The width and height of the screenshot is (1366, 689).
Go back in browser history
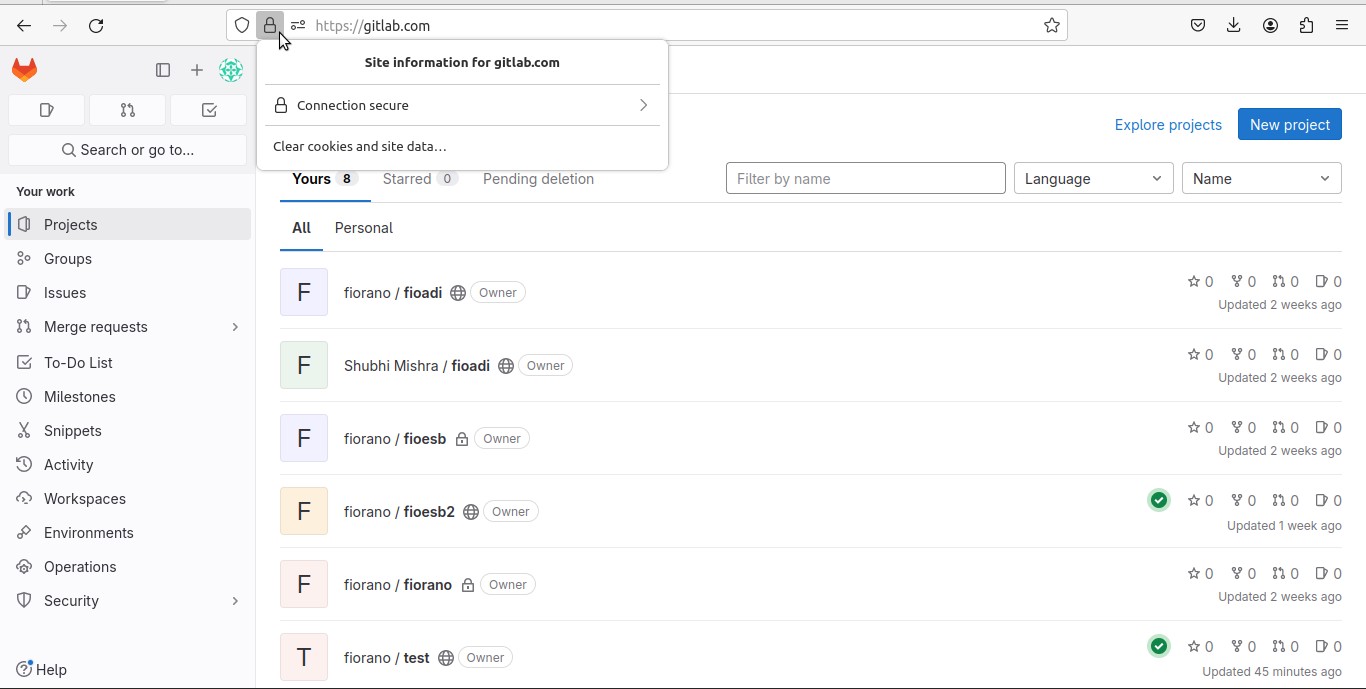tap(24, 26)
